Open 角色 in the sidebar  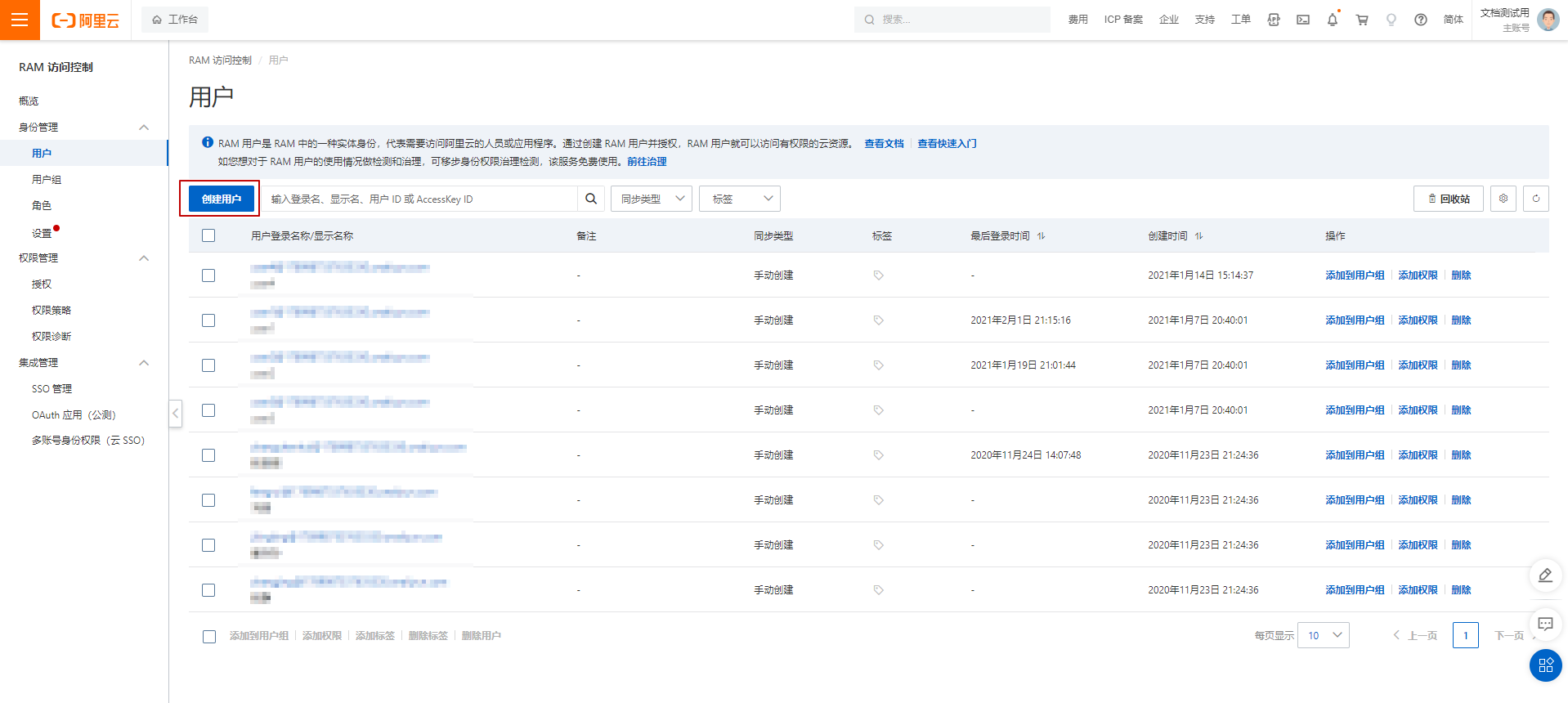point(42,205)
